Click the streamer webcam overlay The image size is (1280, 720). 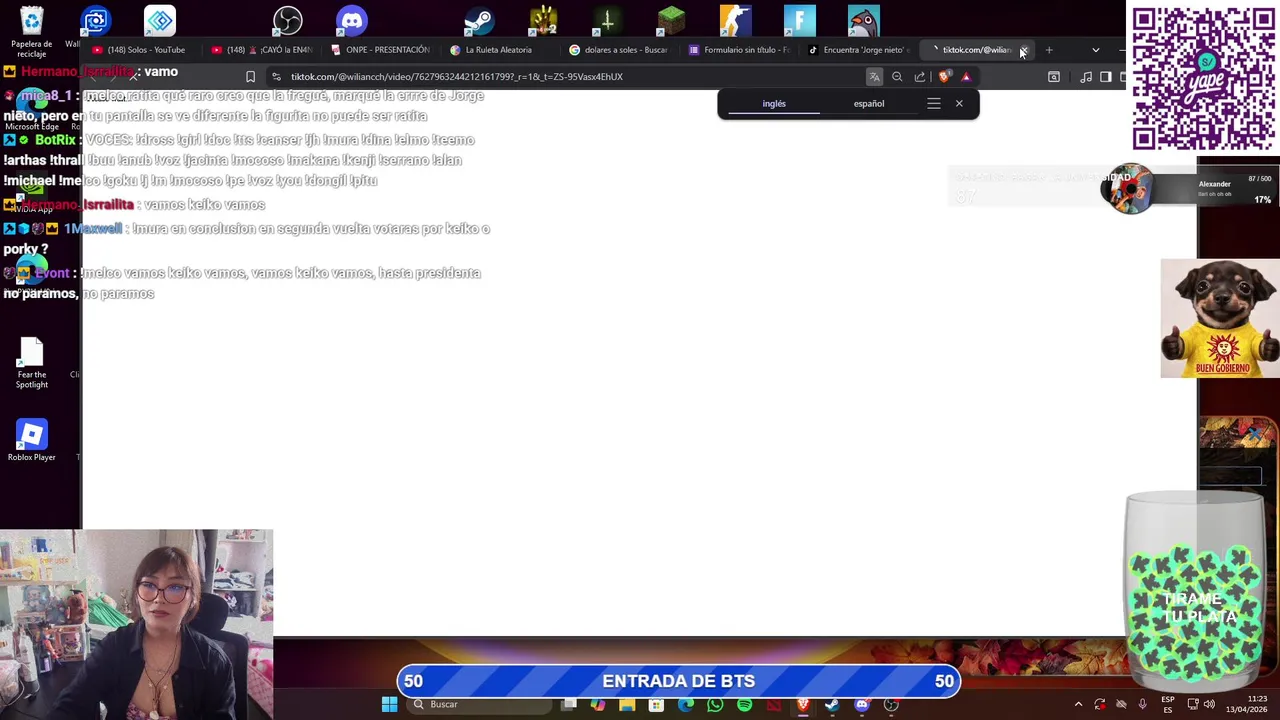pyautogui.click(x=136, y=624)
